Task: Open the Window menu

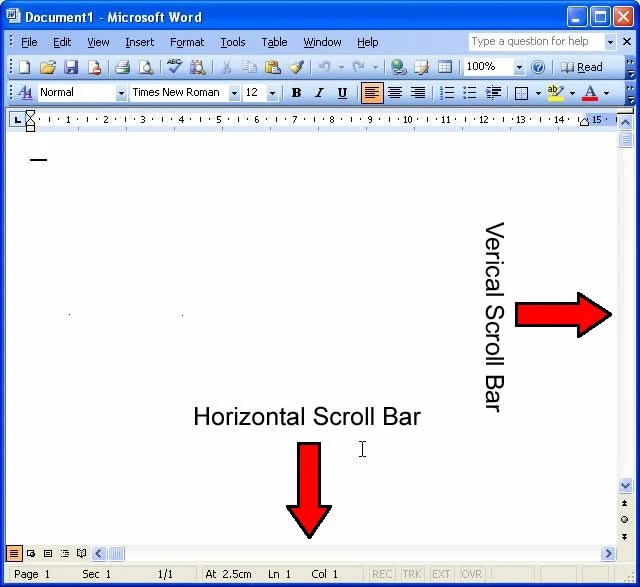Action: (x=322, y=42)
